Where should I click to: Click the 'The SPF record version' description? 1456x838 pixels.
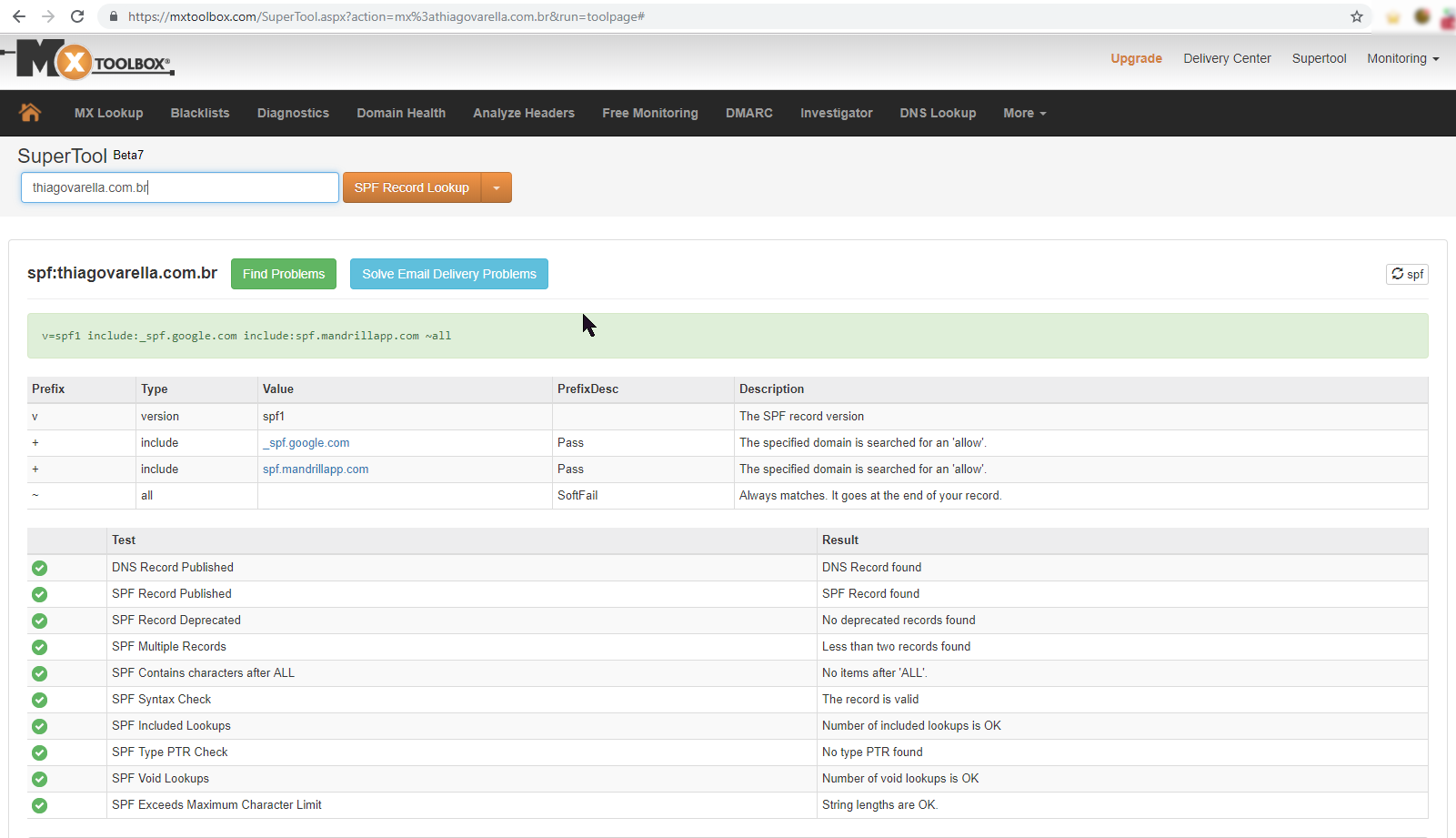801,417
